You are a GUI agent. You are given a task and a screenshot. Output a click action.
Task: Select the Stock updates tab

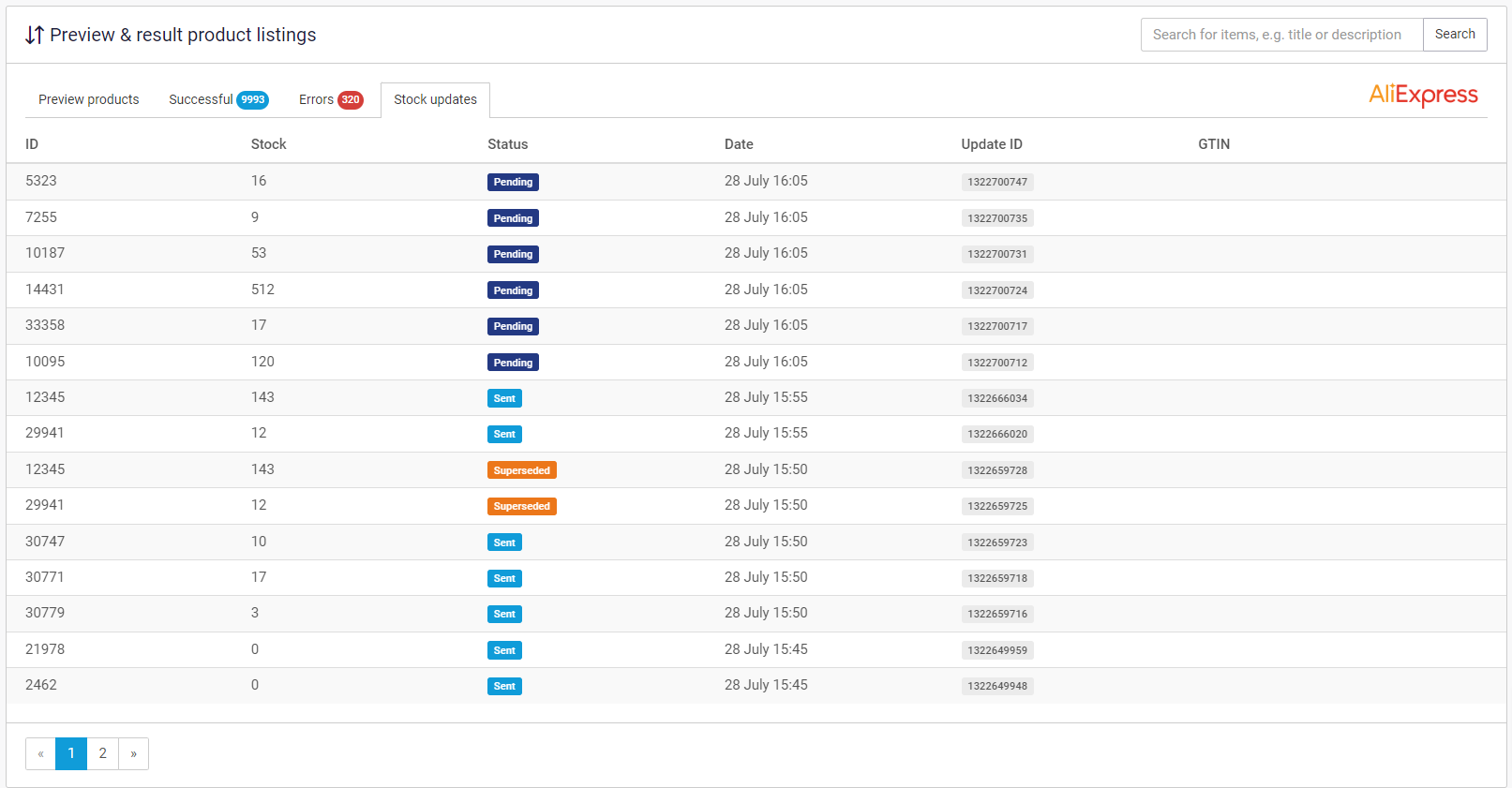435,99
